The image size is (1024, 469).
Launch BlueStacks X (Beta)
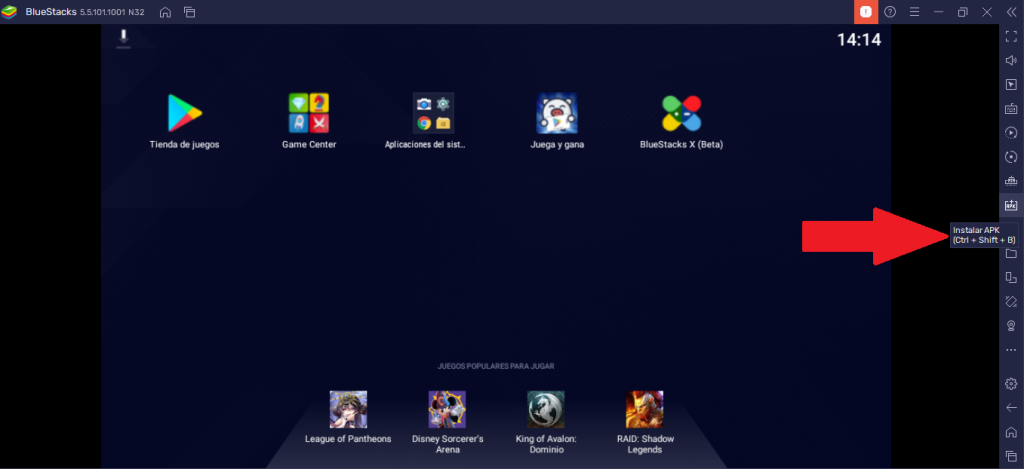point(681,113)
